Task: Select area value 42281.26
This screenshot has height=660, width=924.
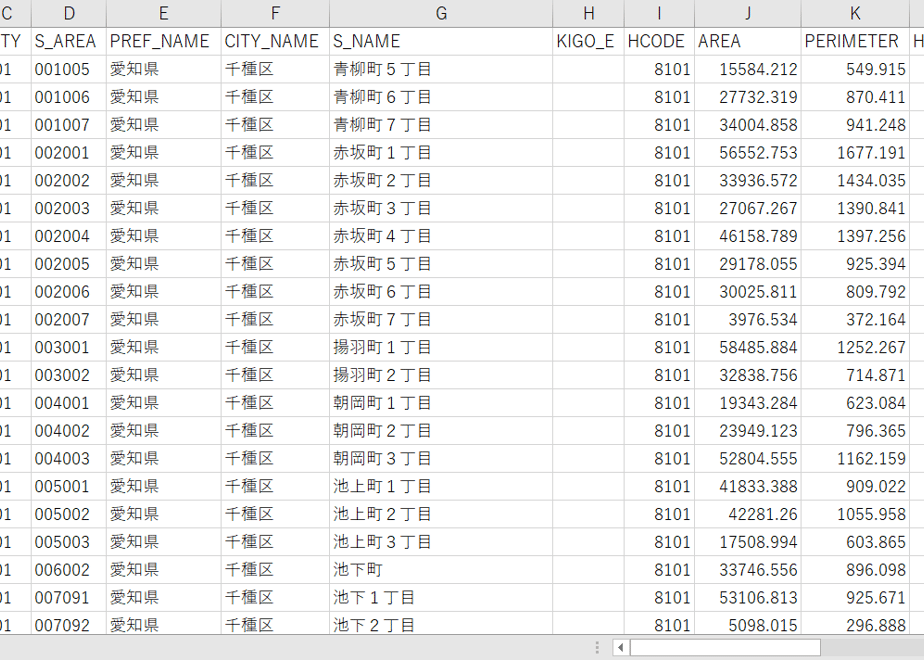Action: (748, 514)
